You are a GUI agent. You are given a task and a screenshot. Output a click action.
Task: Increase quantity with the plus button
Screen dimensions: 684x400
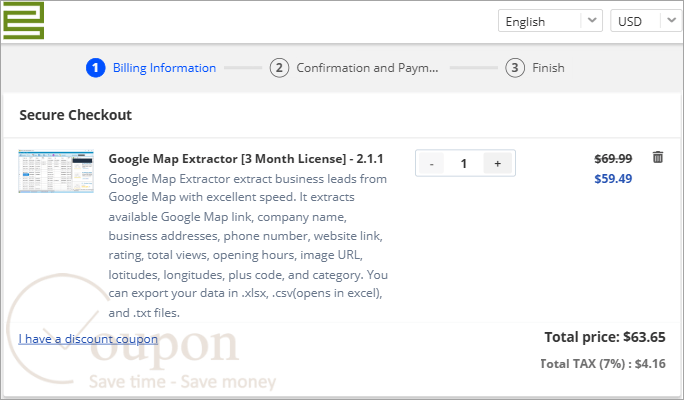pyautogui.click(x=497, y=164)
